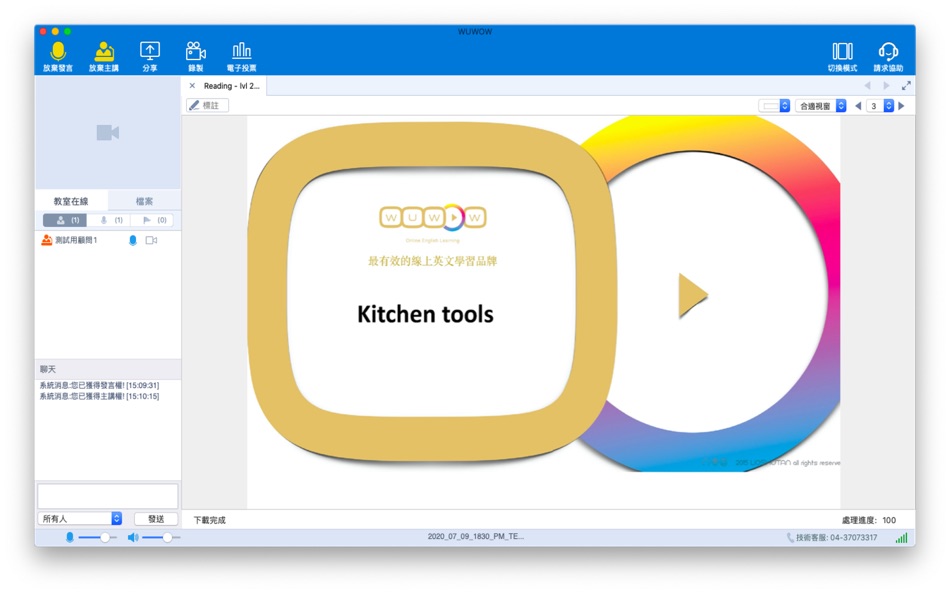Open the 電子投票 poll tool
Screen dimensions: 950x594
[242, 50]
